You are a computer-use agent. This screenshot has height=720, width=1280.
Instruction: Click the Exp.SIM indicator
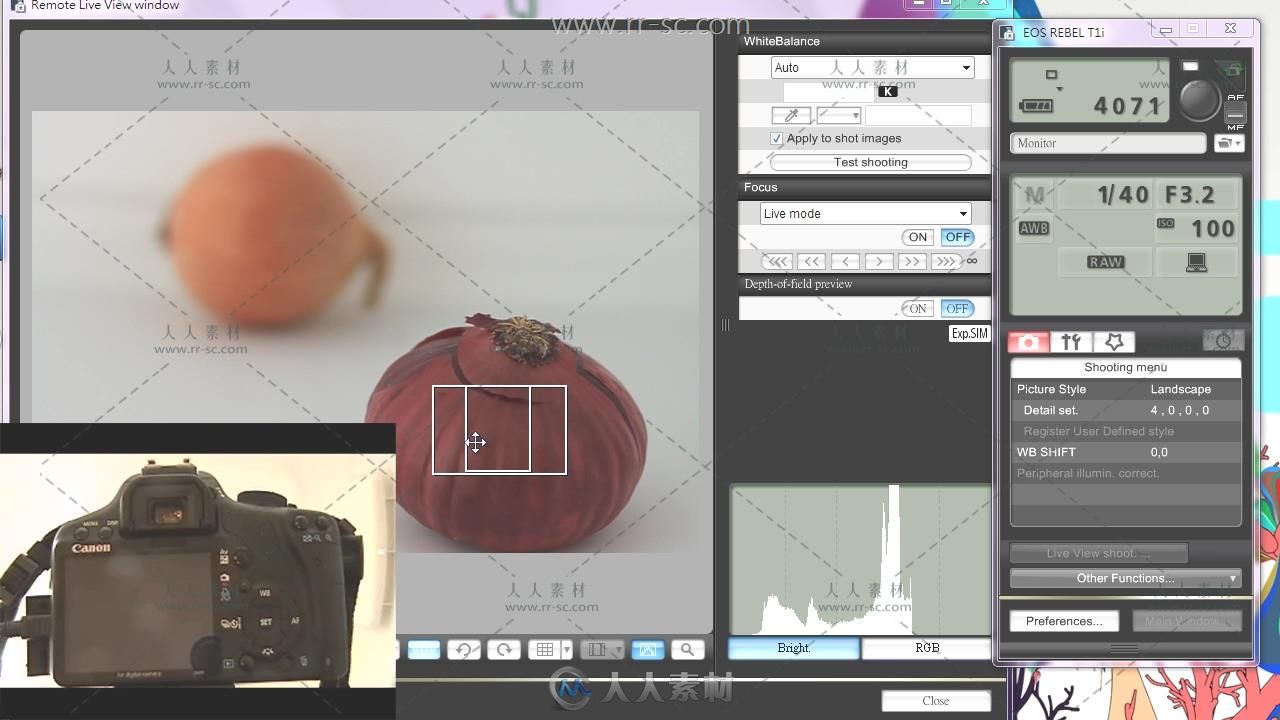969,334
